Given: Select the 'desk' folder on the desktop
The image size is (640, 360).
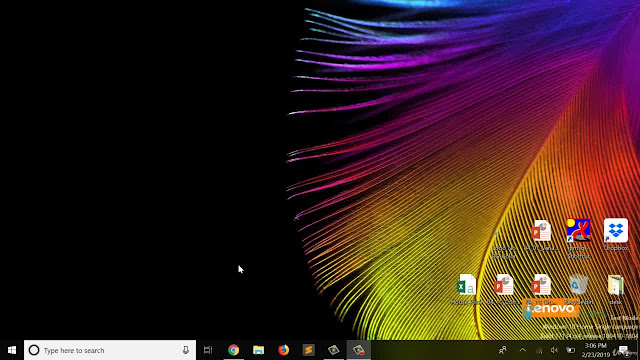Looking at the screenshot, I should coord(616,289).
